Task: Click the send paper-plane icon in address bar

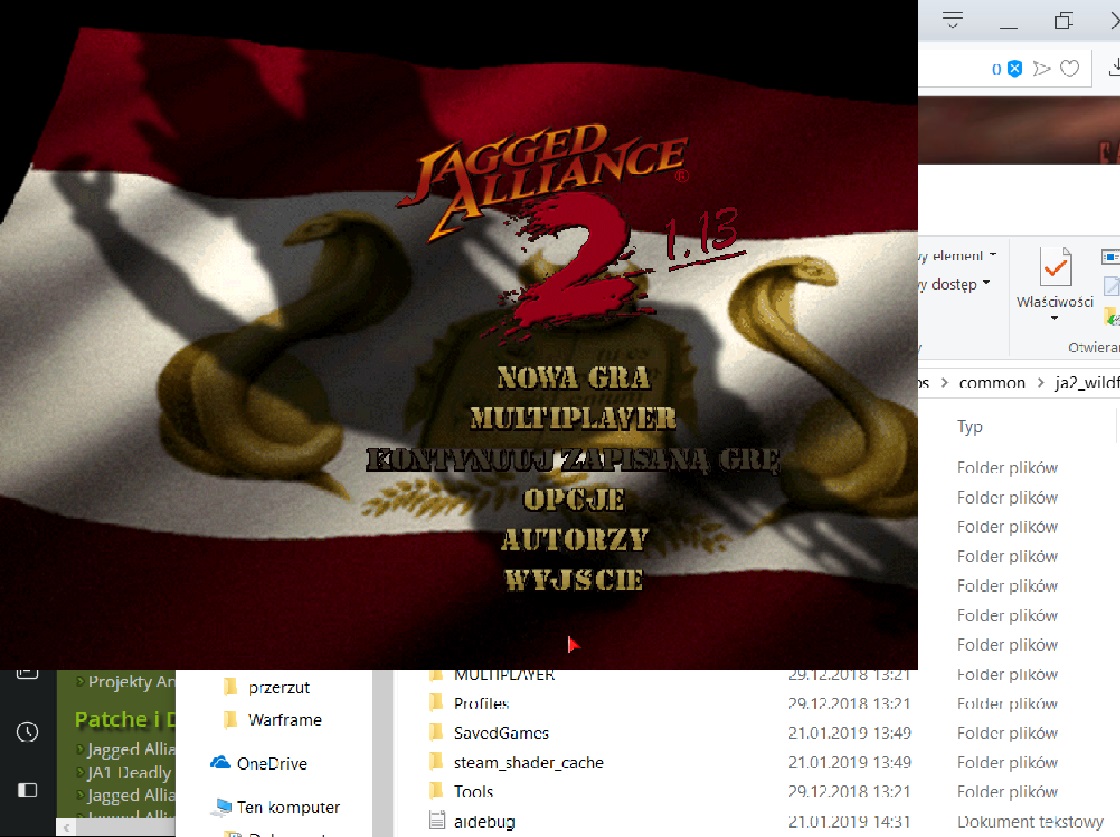Action: [x=1042, y=68]
